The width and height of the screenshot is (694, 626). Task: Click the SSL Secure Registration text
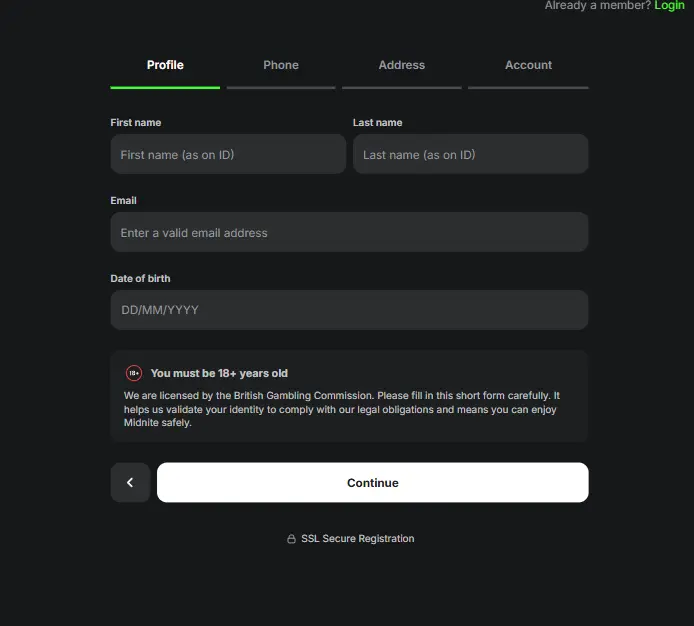357,539
